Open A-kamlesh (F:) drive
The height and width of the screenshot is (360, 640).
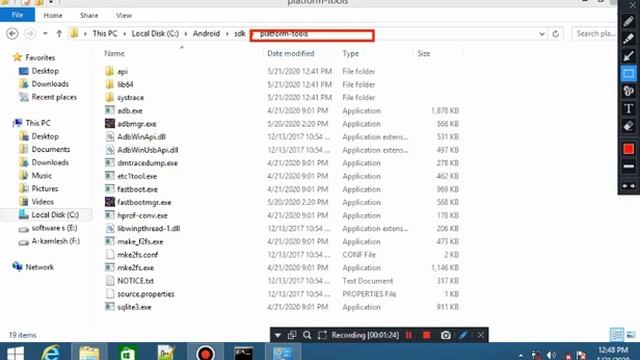click(x=56, y=241)
